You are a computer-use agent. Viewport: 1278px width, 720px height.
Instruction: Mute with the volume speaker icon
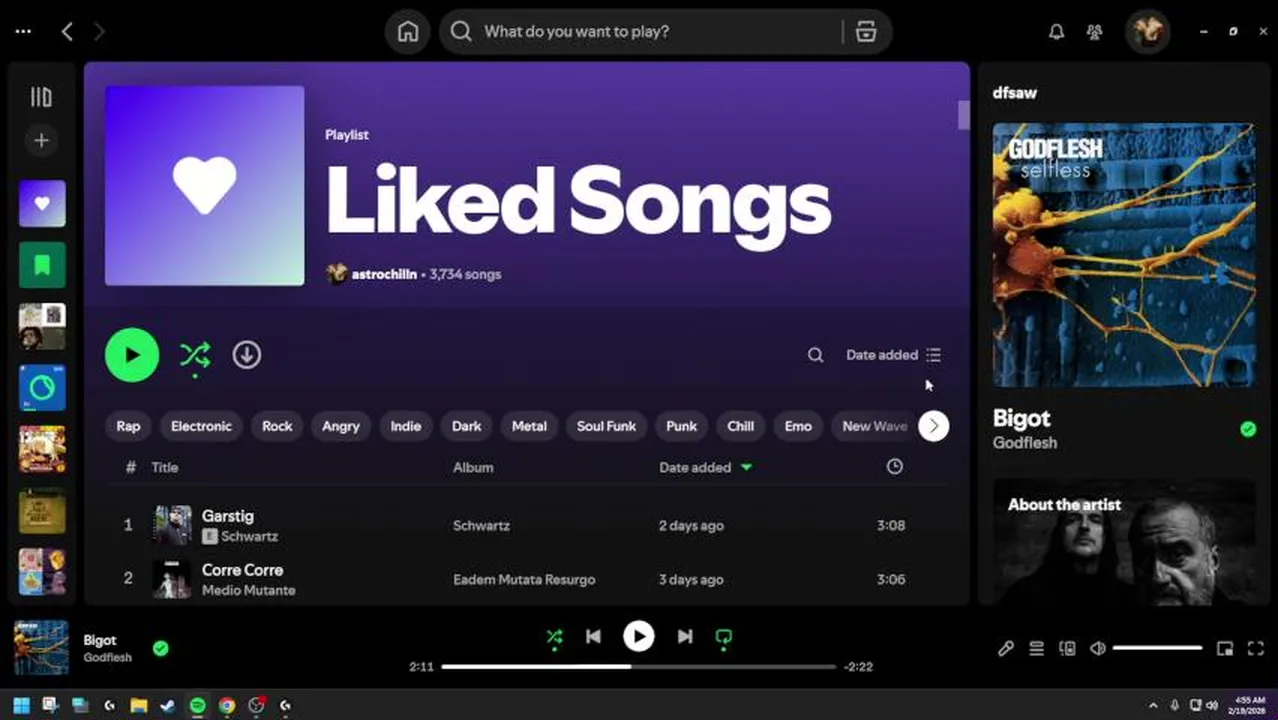1098,648
